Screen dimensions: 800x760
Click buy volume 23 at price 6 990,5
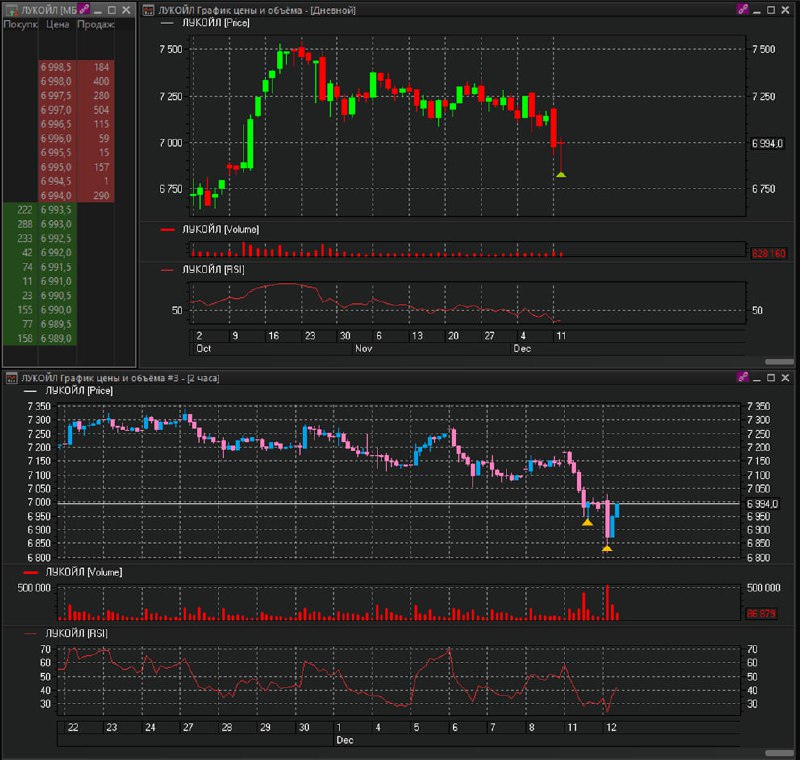(x=27, y=296)
